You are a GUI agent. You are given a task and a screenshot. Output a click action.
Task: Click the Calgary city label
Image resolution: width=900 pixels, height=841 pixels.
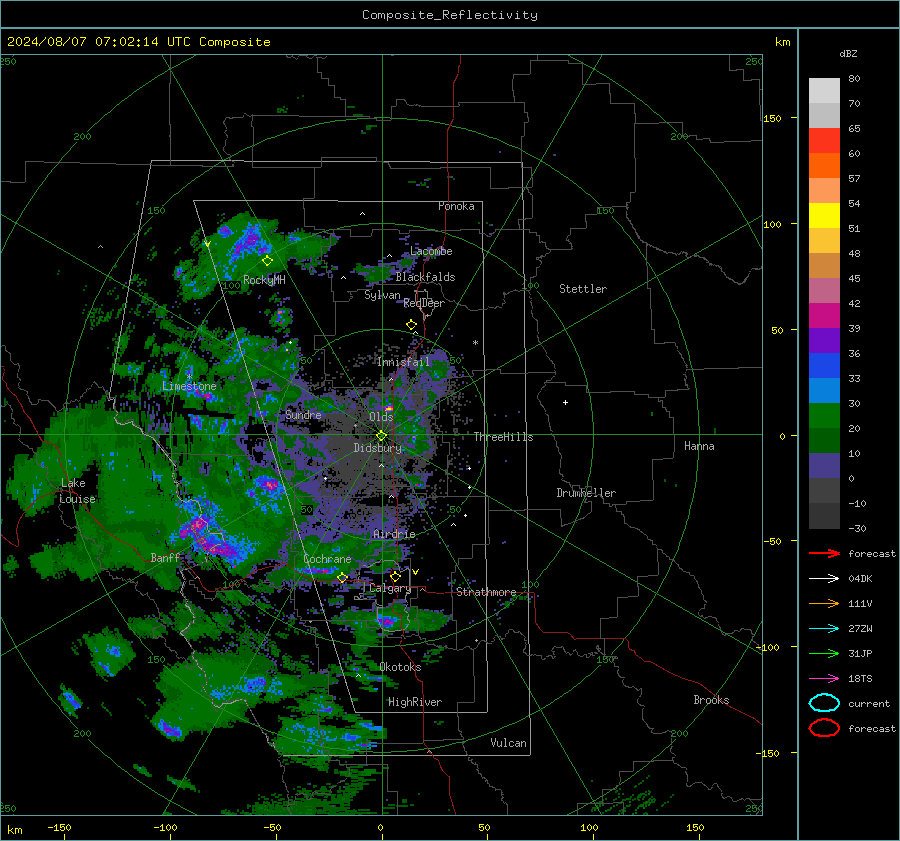pyautogui.click(x=390, y=588)
